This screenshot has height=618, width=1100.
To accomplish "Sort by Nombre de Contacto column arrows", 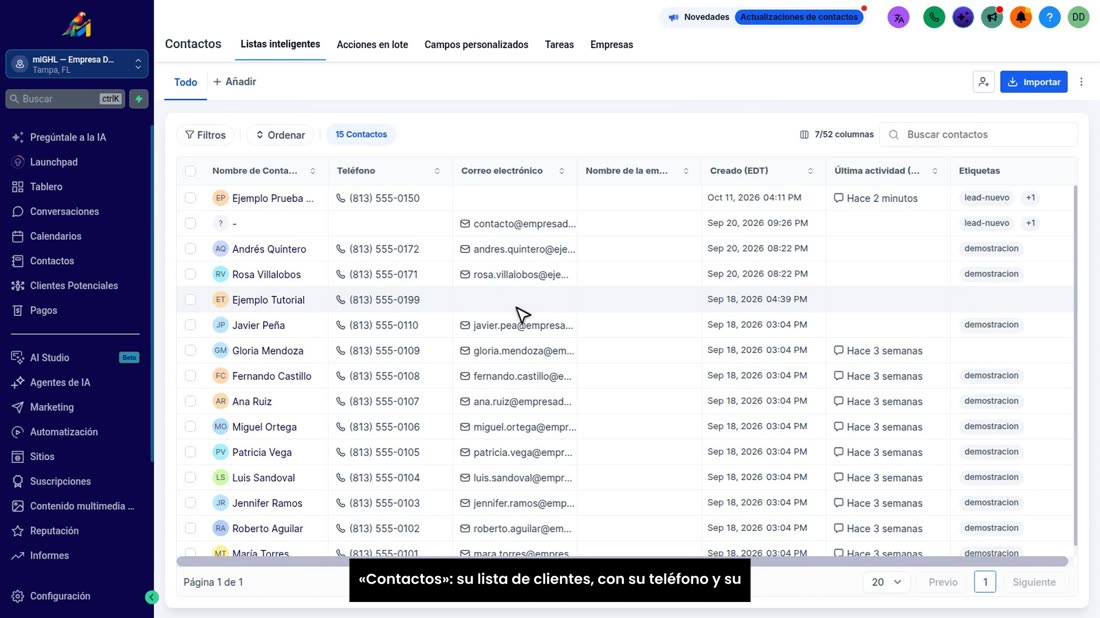I will point(313,171).
